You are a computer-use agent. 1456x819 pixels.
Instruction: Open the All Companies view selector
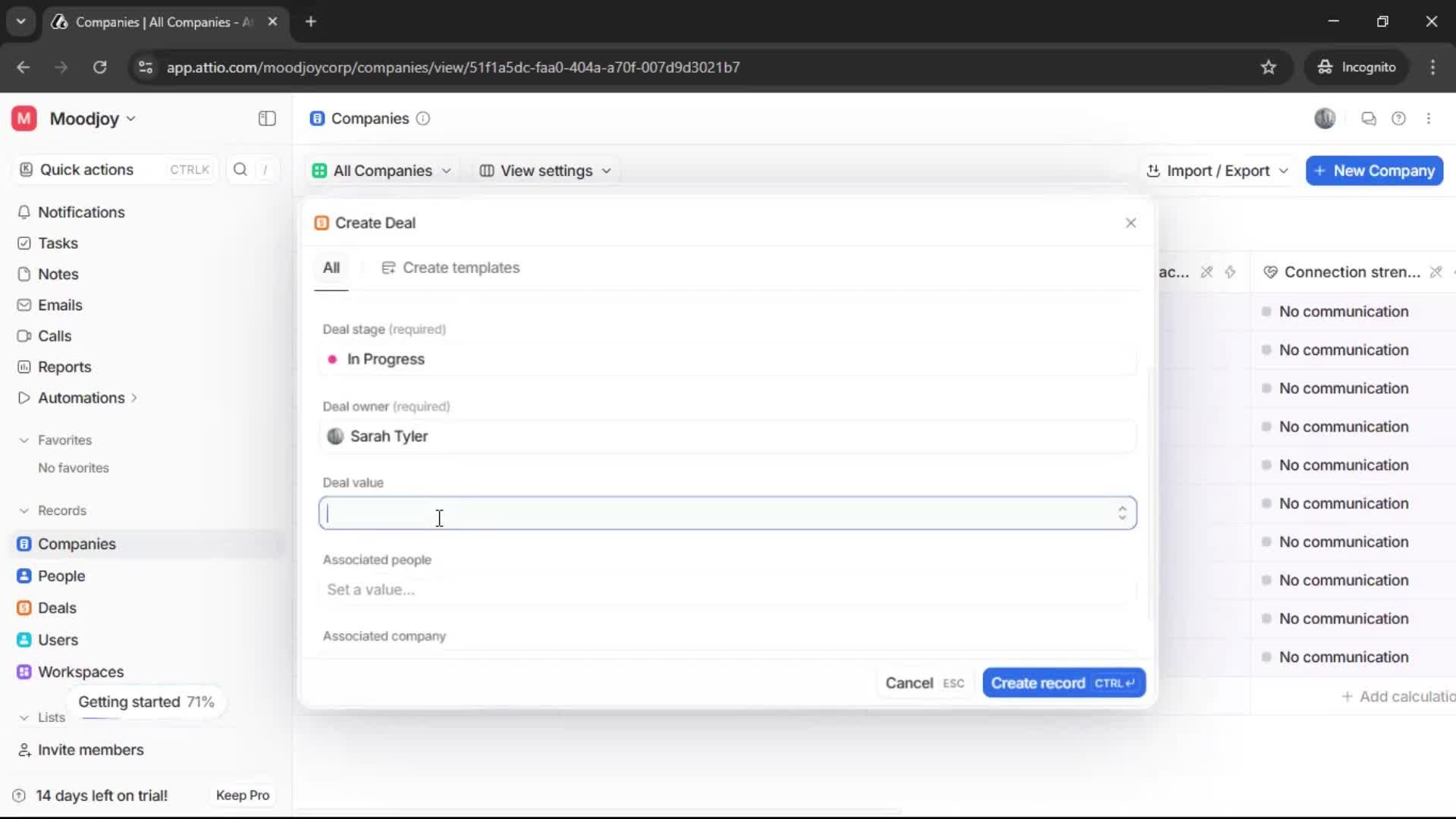point(382,171)
